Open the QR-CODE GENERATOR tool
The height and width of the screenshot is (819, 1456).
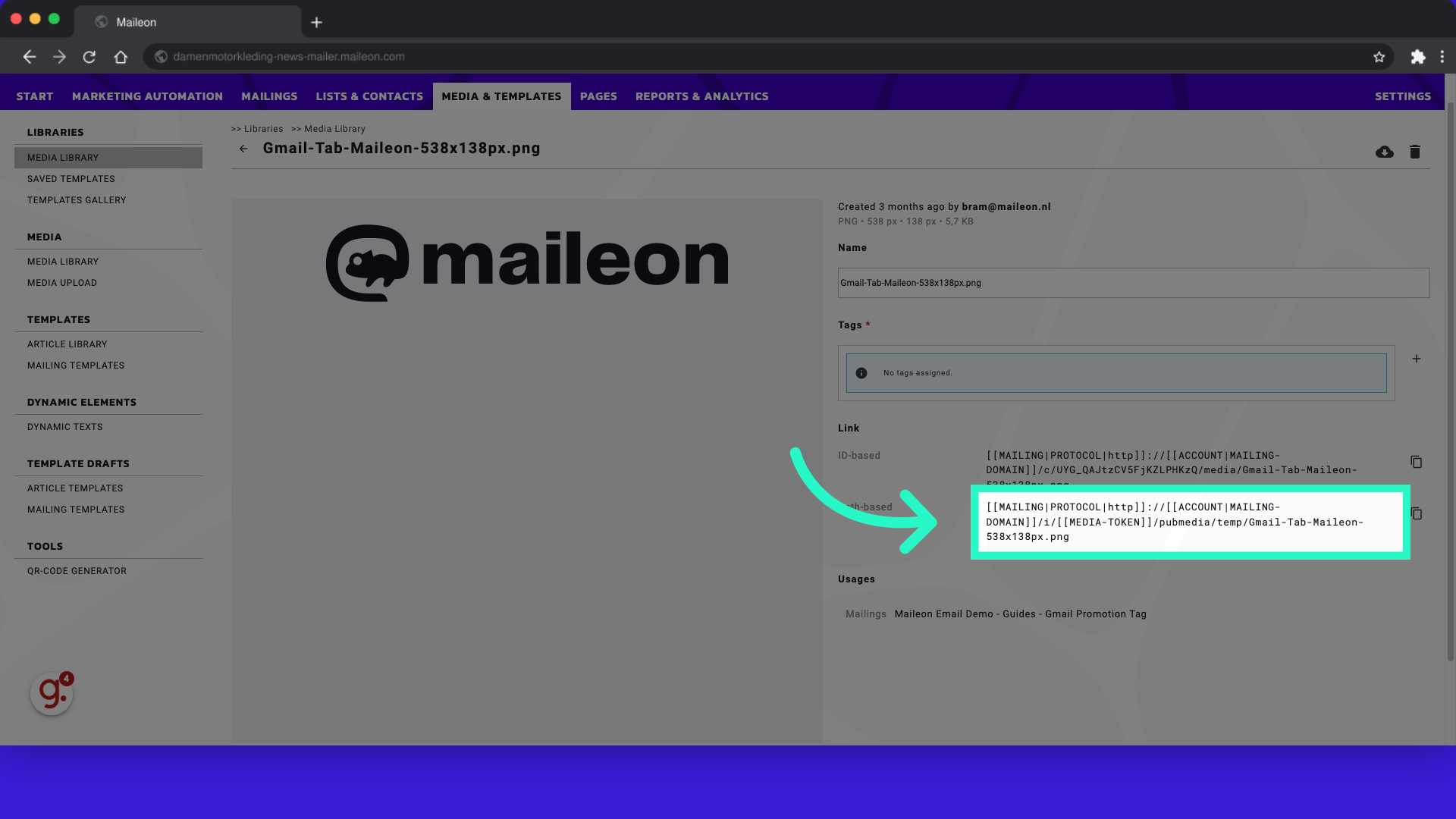tap(77, 571)
